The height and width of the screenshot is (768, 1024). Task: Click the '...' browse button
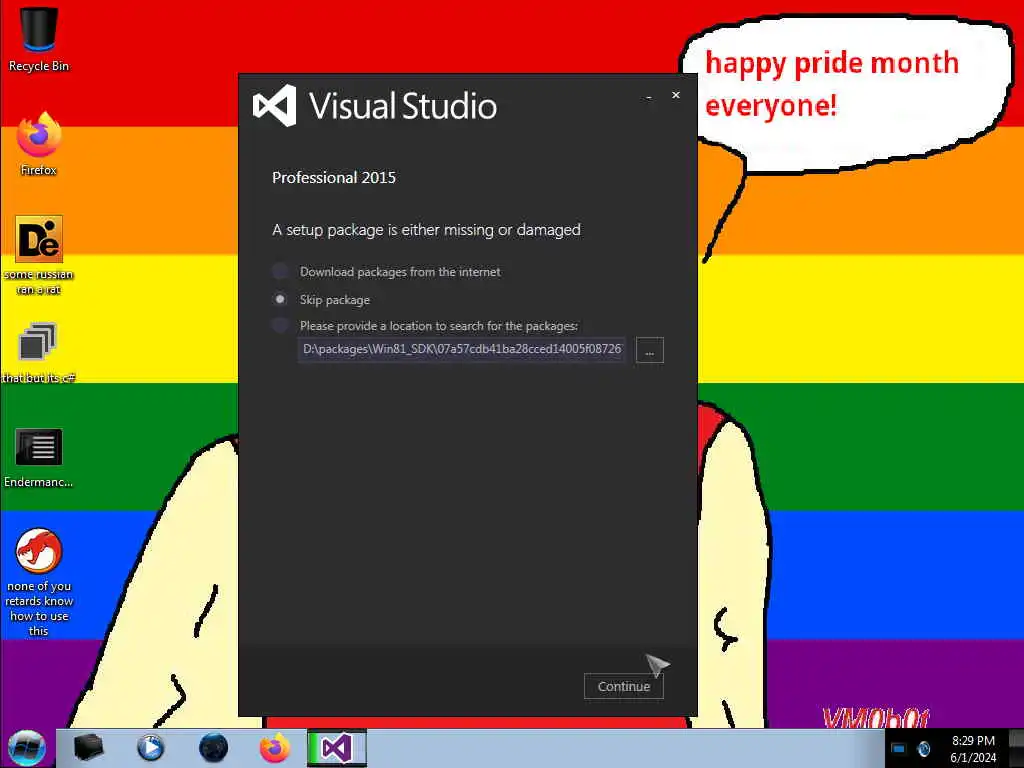pos(649,350)
